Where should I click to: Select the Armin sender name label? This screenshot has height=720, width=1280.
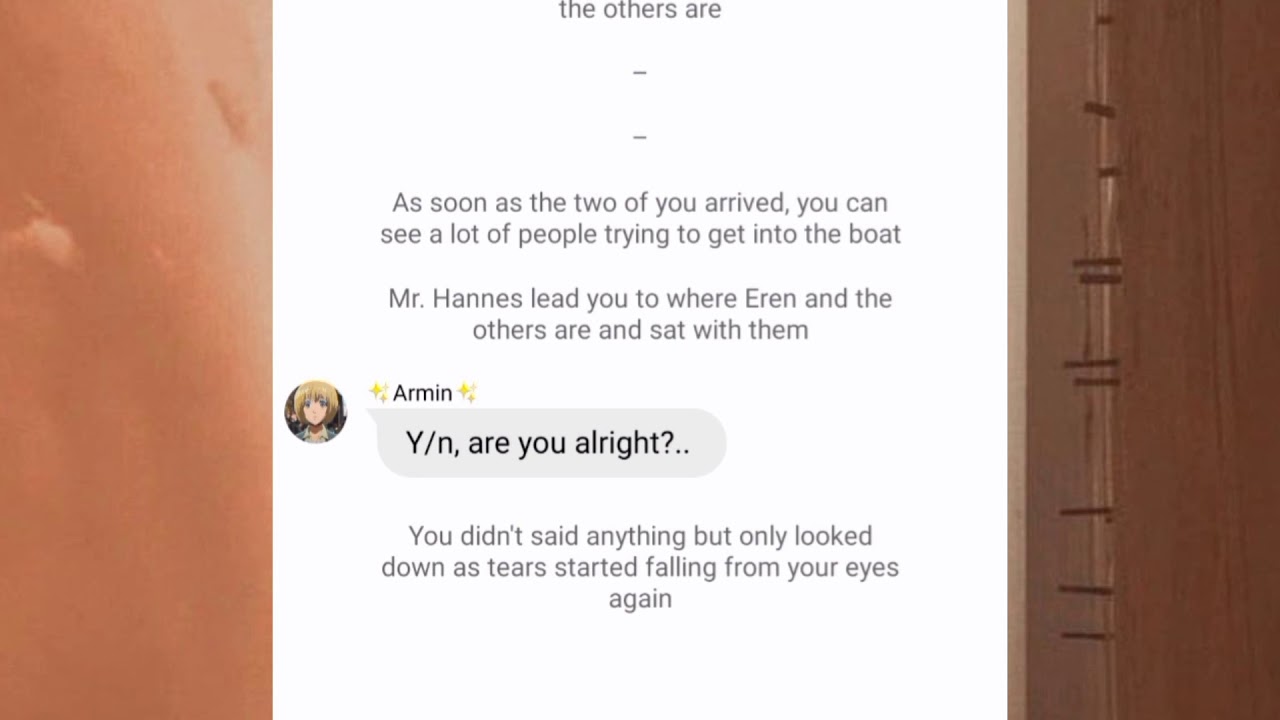pos(422,393)
